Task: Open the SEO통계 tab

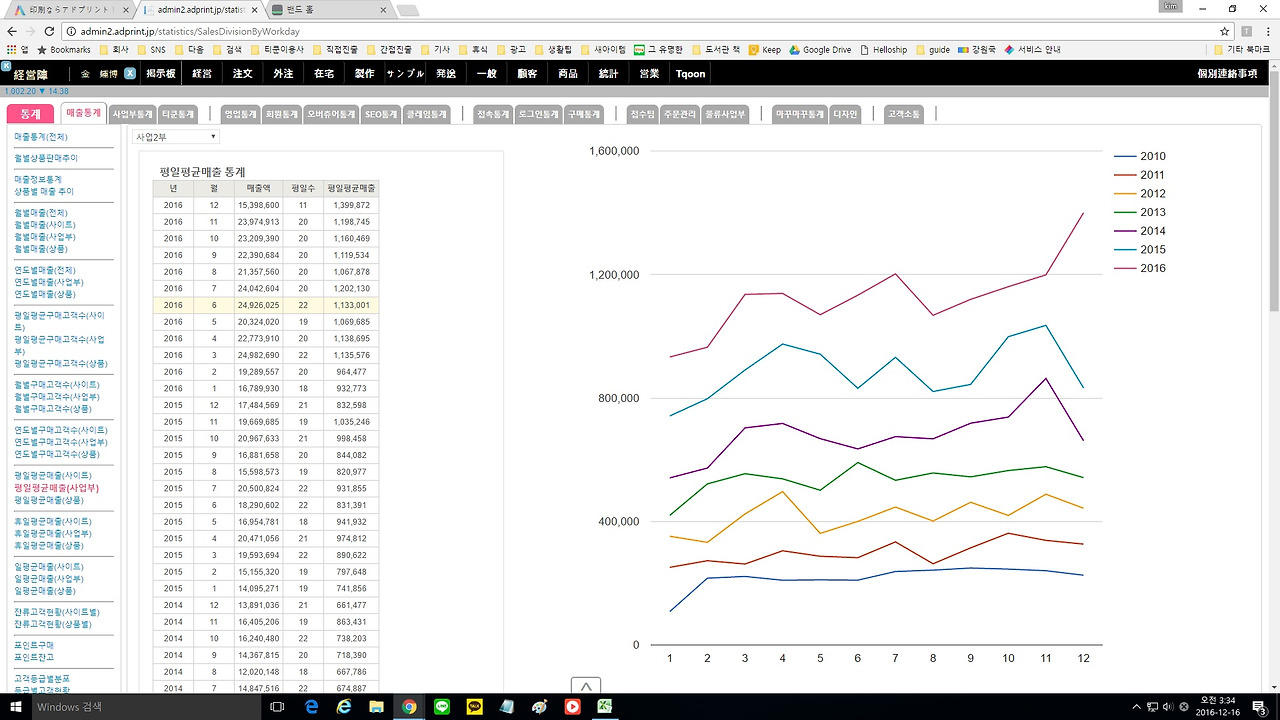Action: click(380, 114)
